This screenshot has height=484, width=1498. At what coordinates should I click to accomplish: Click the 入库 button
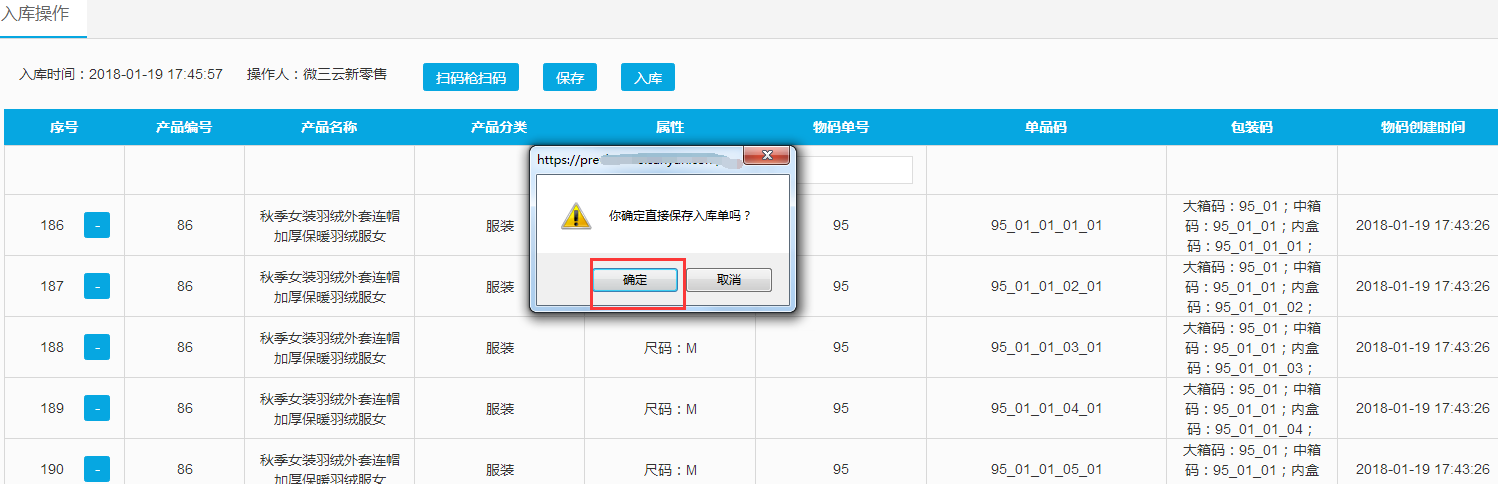[x=647, y=78]
